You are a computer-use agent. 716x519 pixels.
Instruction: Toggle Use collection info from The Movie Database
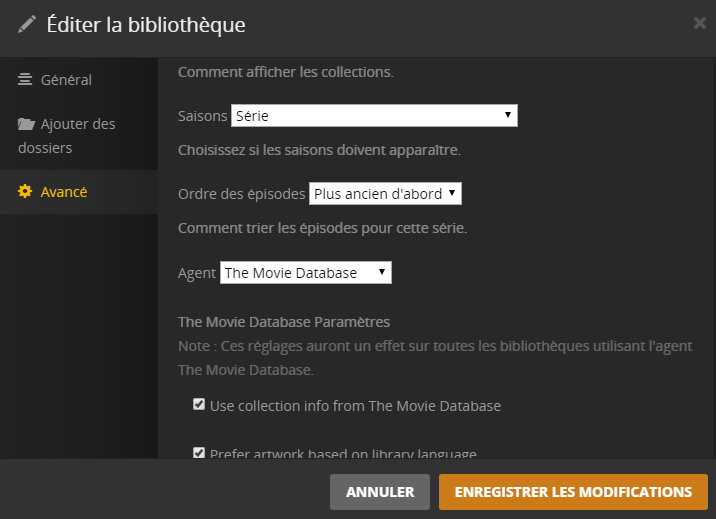coord(199,405)
